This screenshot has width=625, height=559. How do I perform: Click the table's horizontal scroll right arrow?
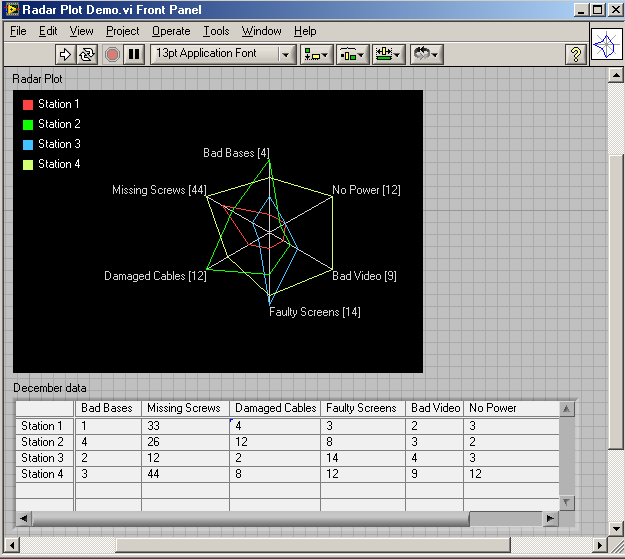pyautogui.click(x=550, y=518)
